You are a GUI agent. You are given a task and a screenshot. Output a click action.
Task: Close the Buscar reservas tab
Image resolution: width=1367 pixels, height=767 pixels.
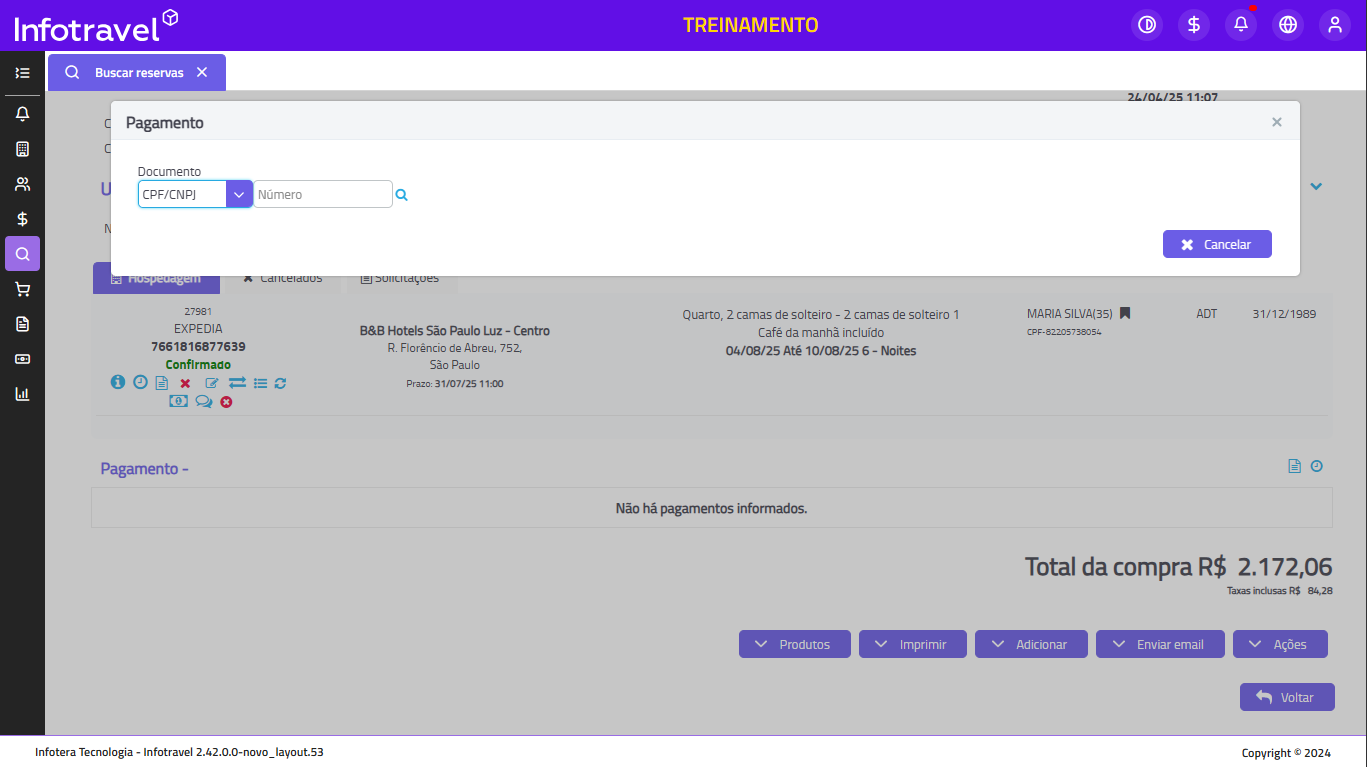202,73
